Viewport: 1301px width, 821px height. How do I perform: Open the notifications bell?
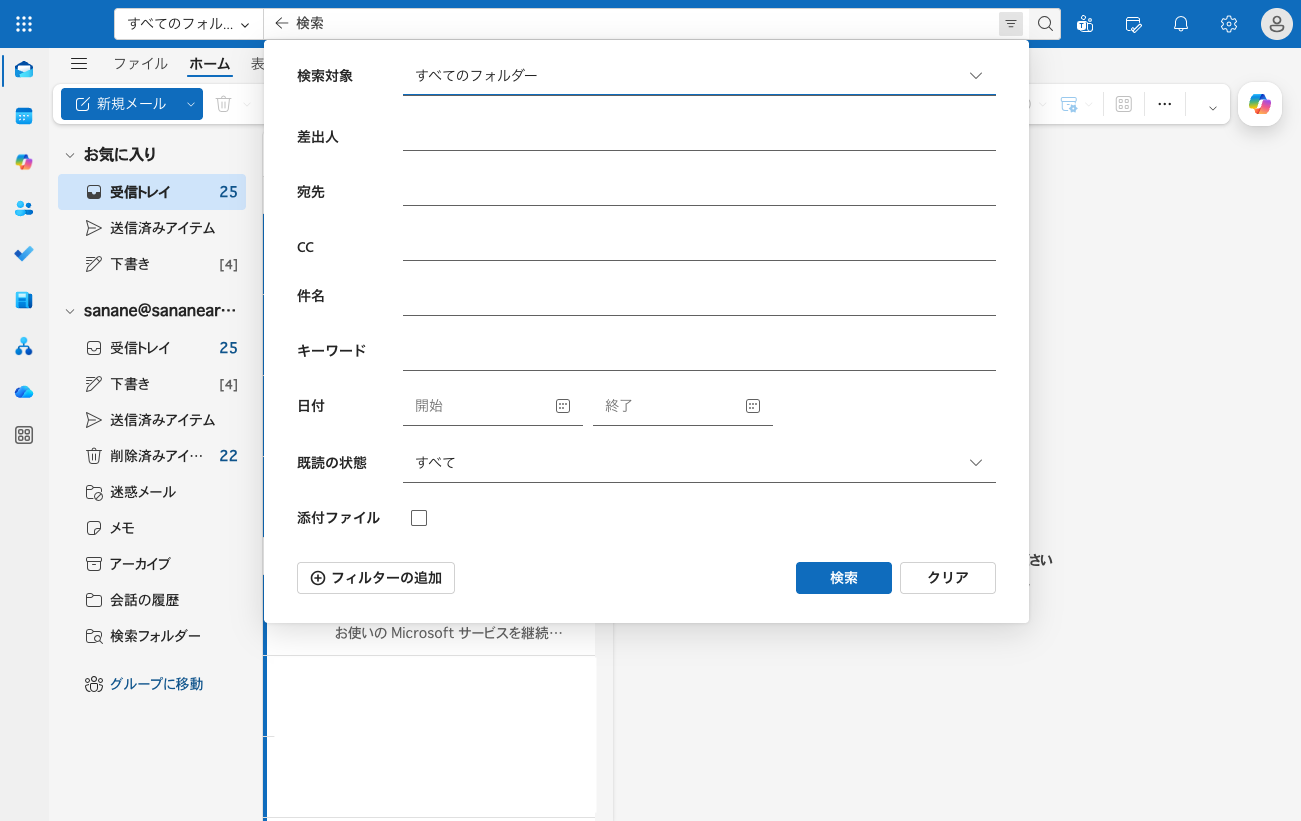click(x=1181, y=24)
